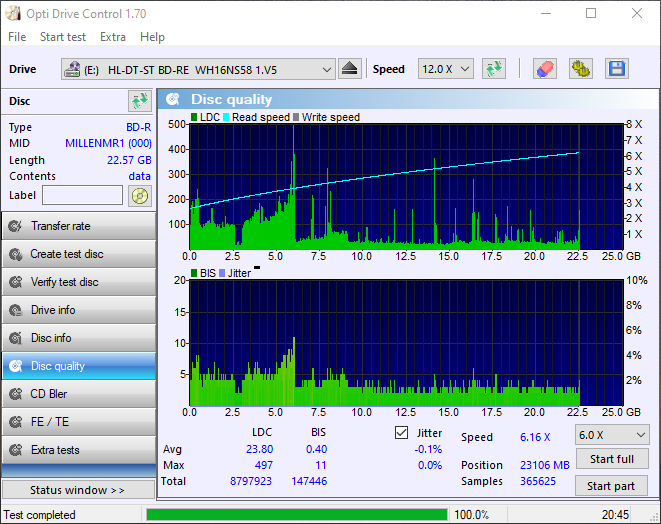
Task: Click the refresh speed icon in toolbar
Action: (x=493, y=69)
